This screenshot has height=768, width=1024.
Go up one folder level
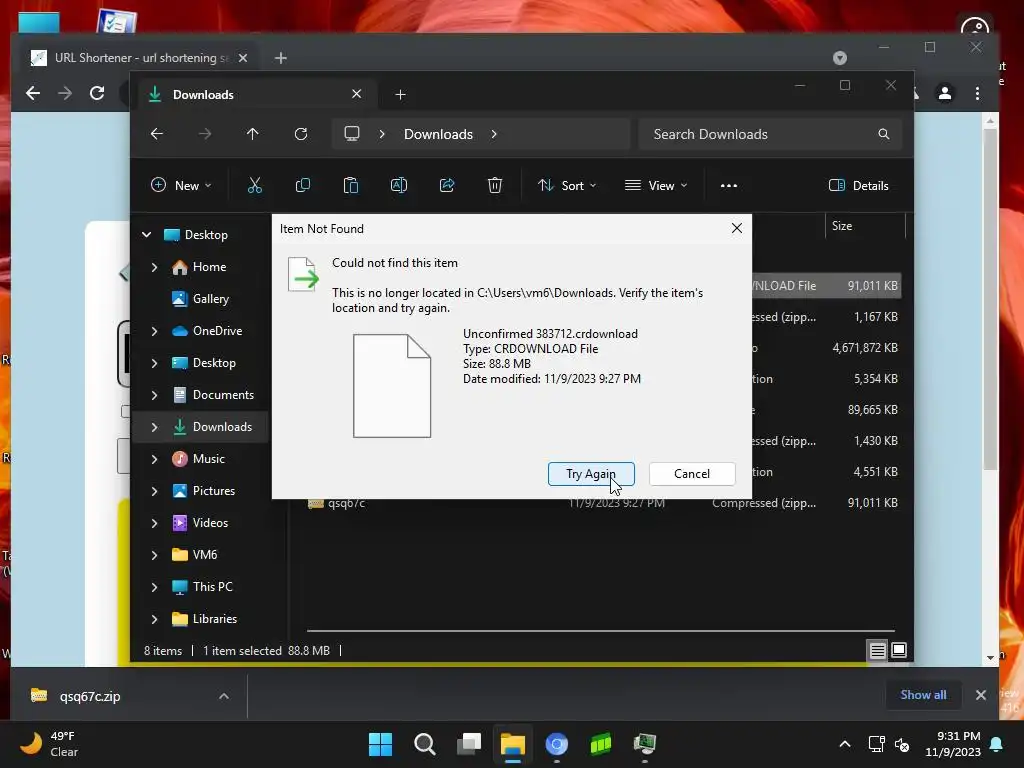[x=253, y=134]
